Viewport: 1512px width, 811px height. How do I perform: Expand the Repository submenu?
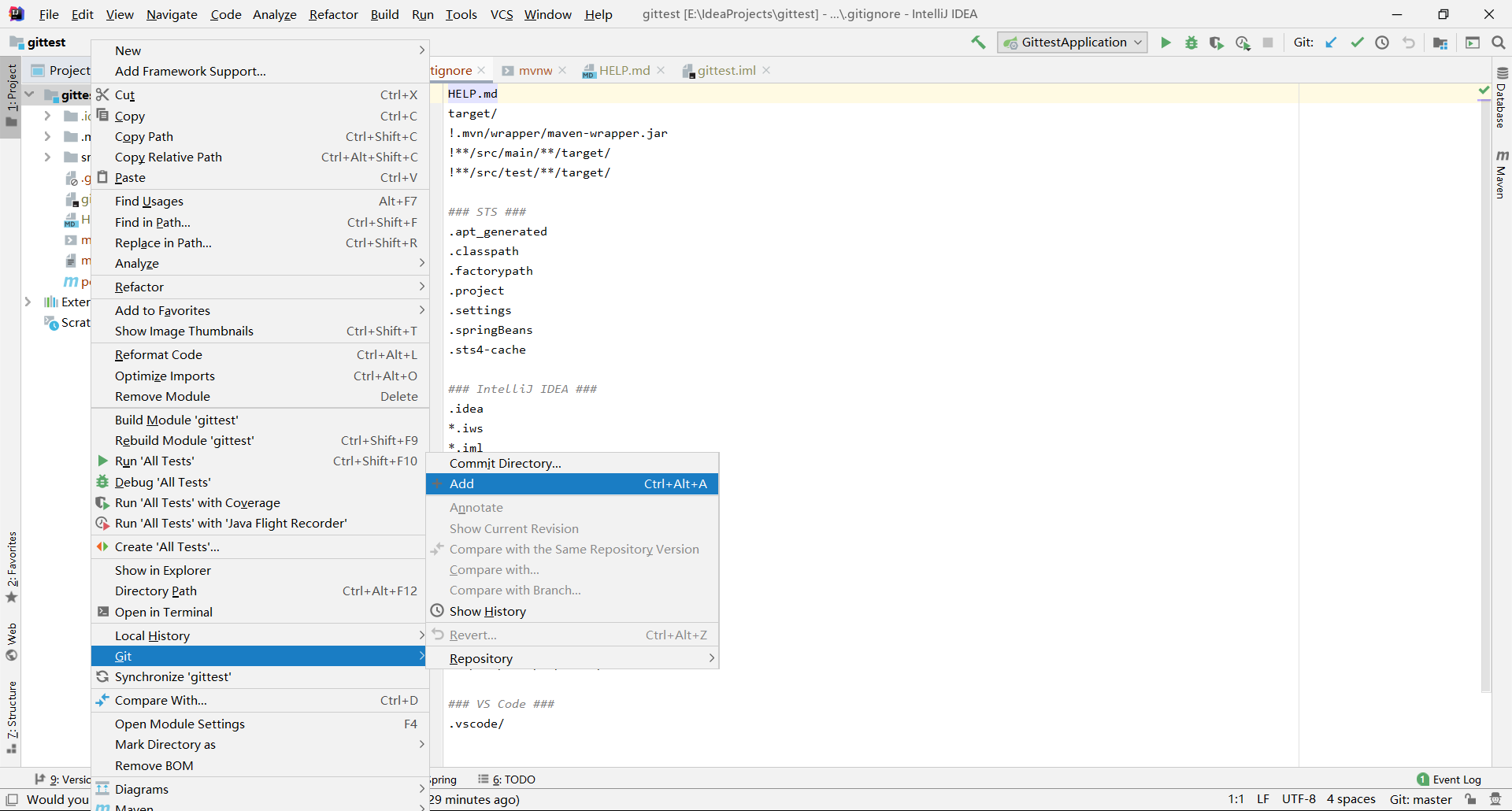pos(573,658)
